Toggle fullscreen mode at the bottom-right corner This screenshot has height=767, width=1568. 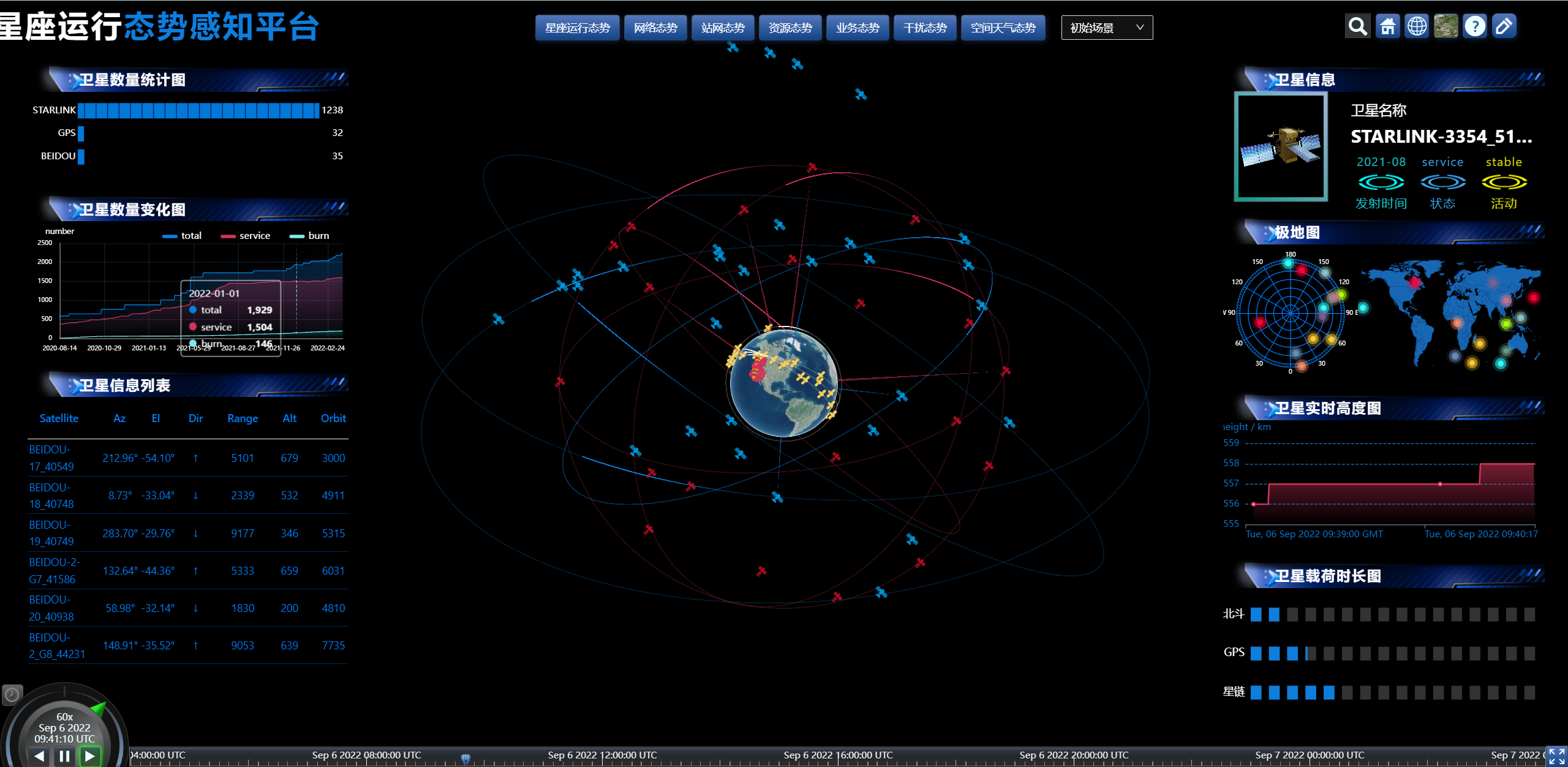pos(1556,756)
